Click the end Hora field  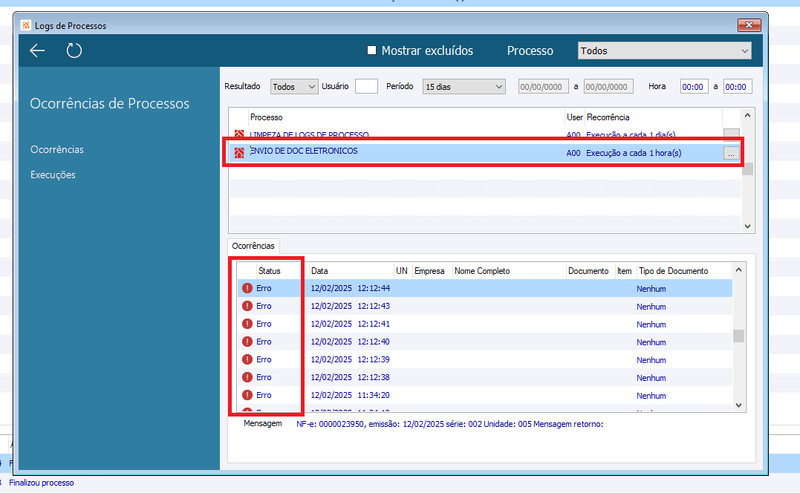(737, 87)
